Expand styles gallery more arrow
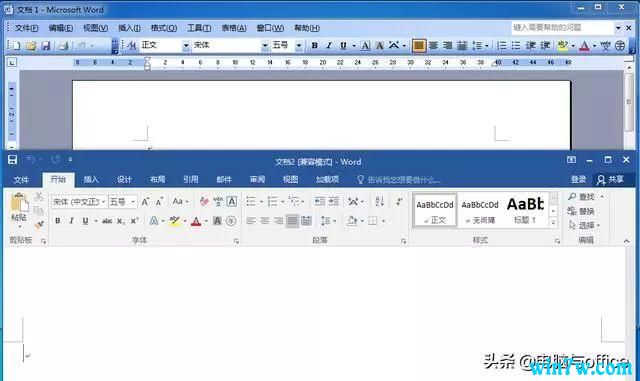The image size is (640, 381). [x=553, y=223]
